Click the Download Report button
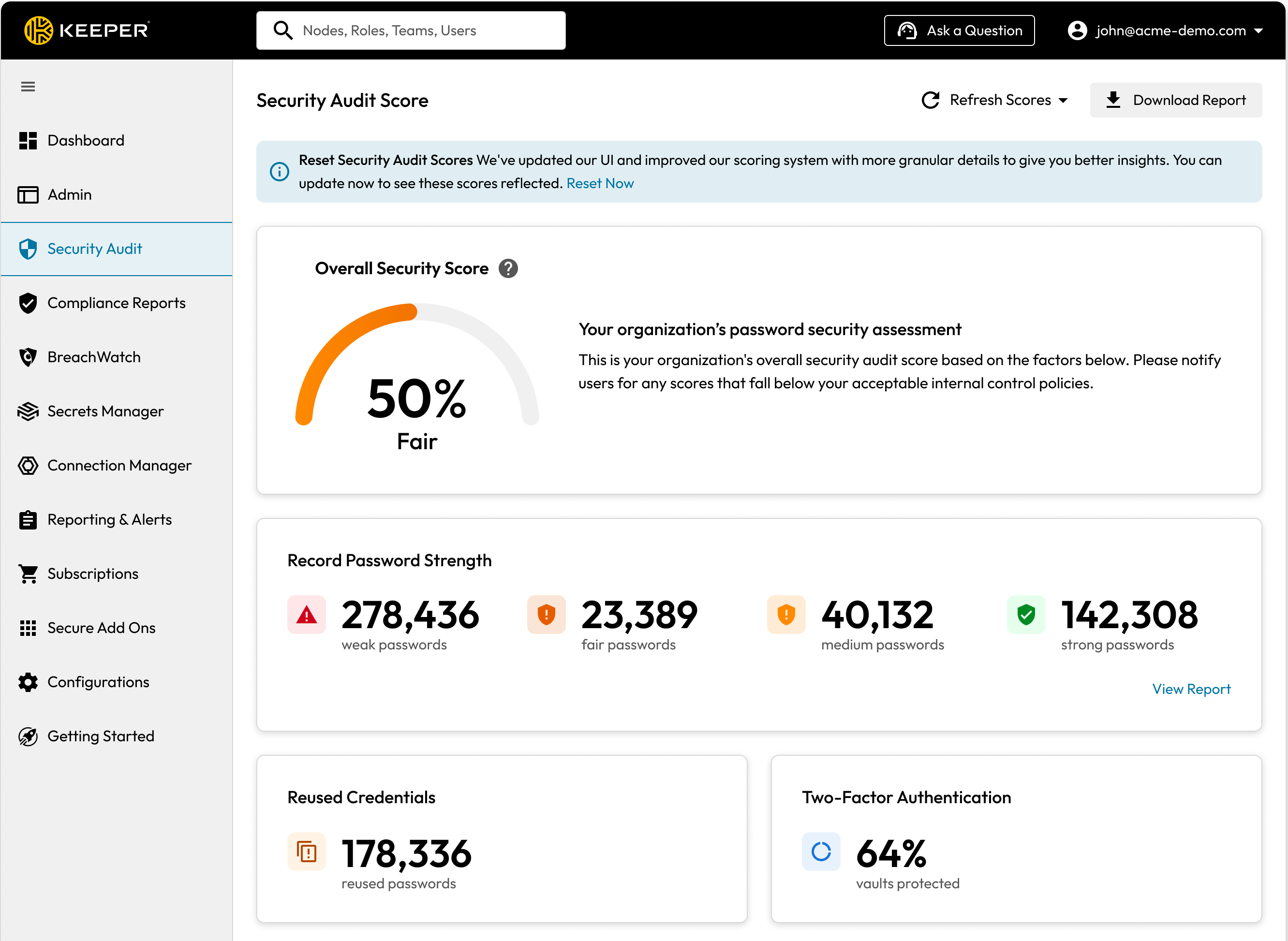The height and width of the screenshot is (941, 1288). 1175,100
